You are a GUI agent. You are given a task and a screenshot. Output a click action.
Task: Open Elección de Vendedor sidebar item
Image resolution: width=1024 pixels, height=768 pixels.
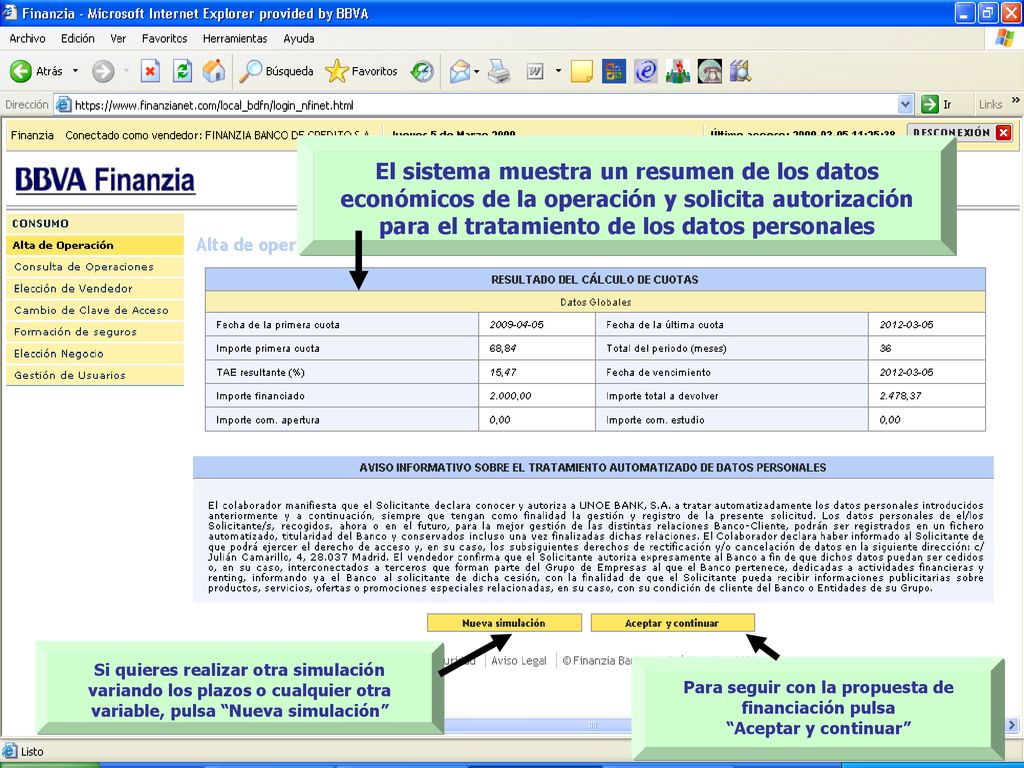[x=95, y=289]
